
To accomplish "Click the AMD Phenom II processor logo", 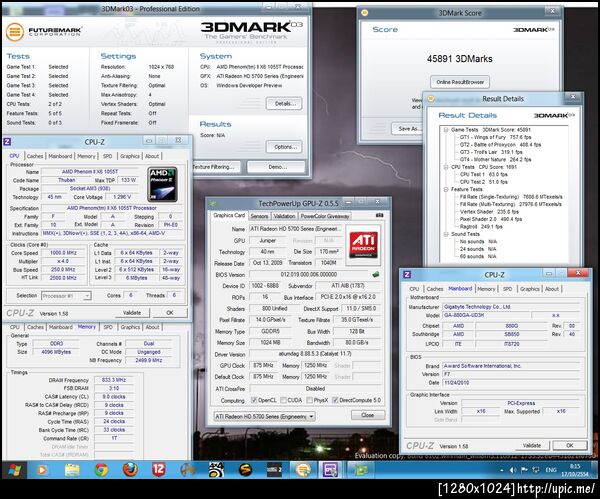I will (162, 184).
